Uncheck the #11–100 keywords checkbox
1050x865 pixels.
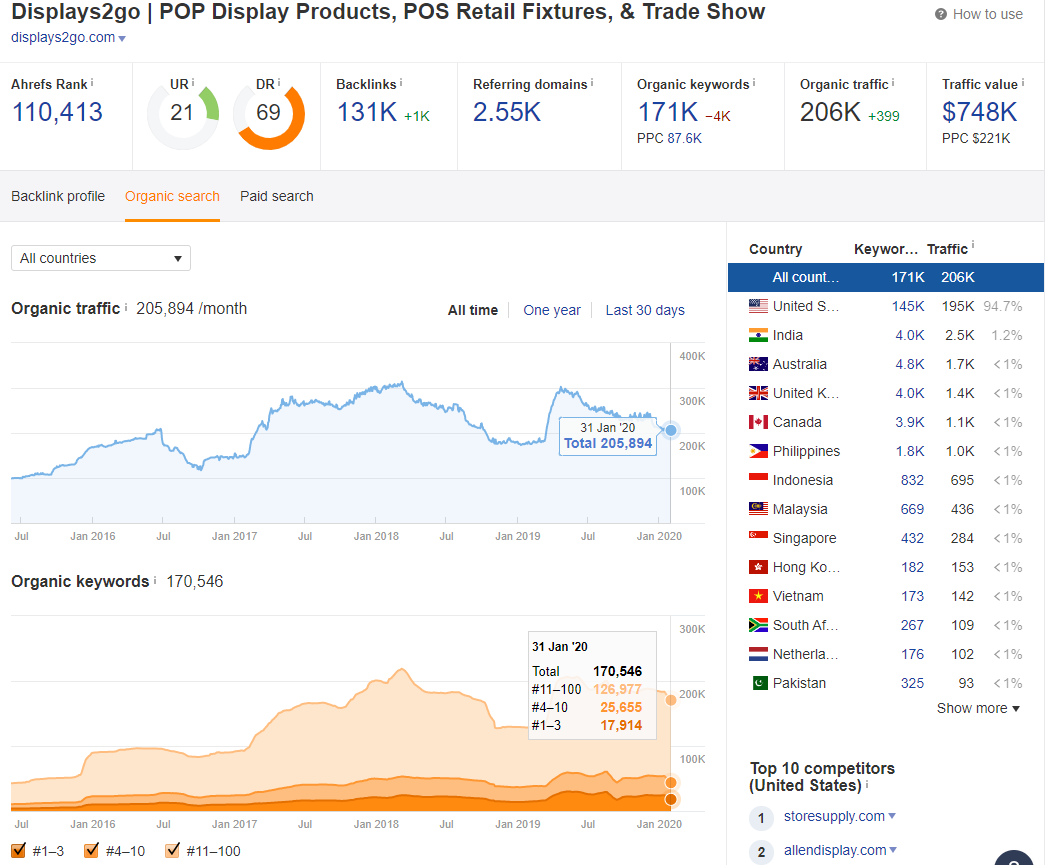click(172, 850)
